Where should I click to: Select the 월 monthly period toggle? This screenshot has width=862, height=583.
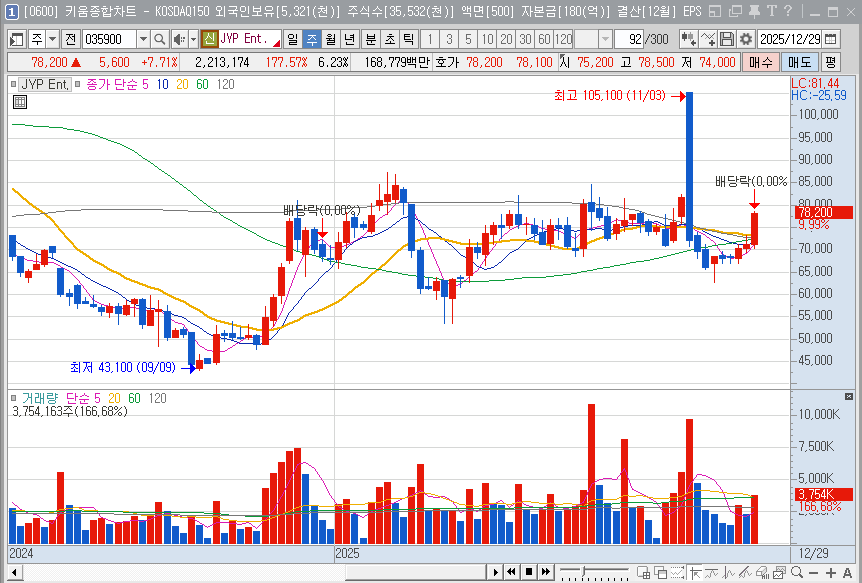click(x=330, y=39)
